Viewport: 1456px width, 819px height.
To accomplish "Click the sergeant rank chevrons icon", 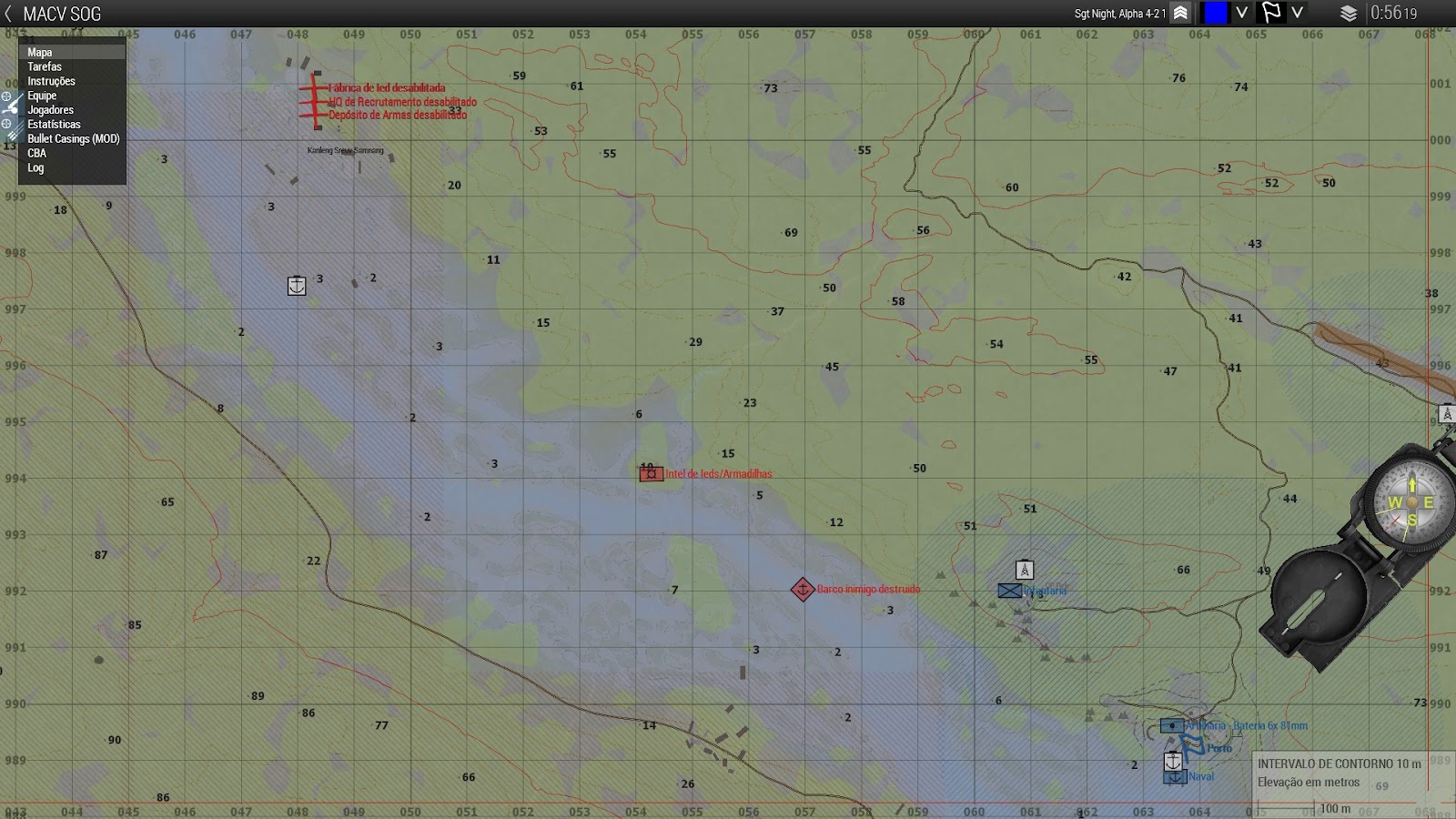I will [x=1180, y=13].
